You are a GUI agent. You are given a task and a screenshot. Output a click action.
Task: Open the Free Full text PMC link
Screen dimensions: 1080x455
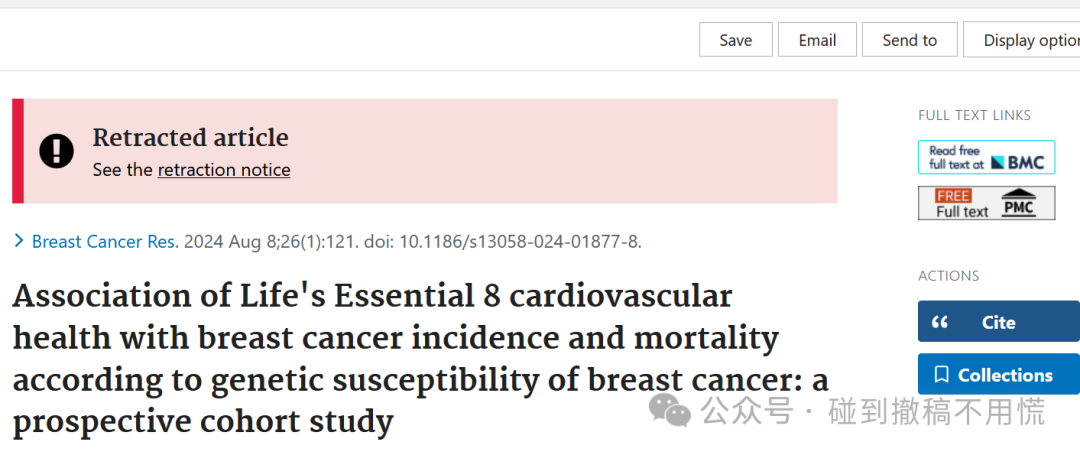(x=986, y=203)
